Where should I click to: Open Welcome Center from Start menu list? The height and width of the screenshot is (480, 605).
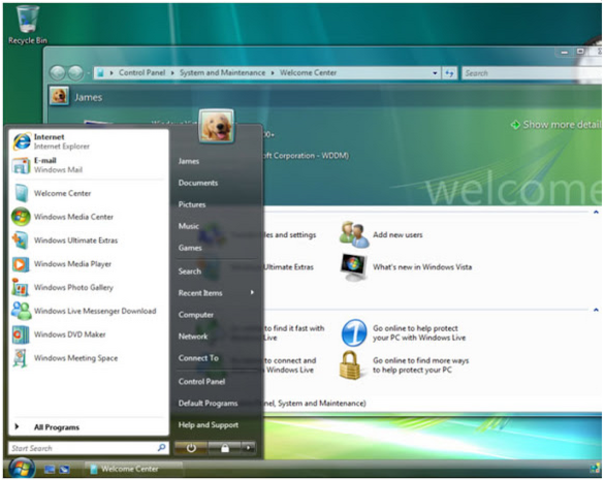[89, 193]
